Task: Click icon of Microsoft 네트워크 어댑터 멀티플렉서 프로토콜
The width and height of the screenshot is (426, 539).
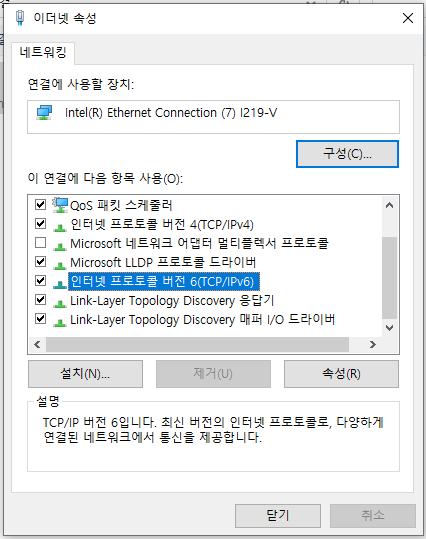Action: [x=60, y=246]
